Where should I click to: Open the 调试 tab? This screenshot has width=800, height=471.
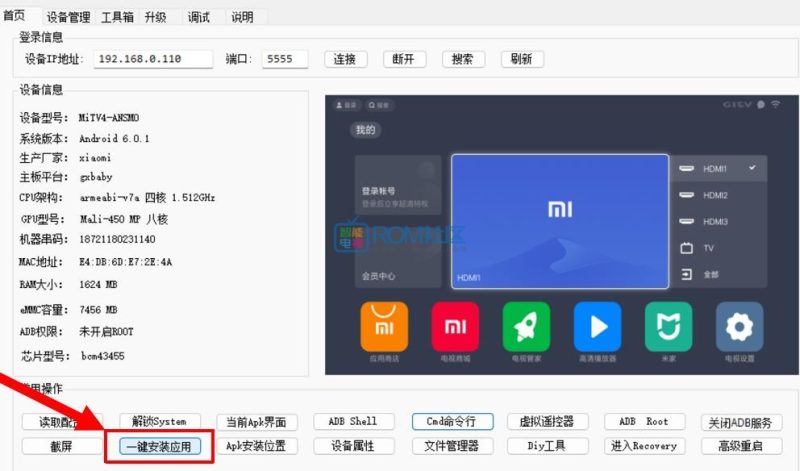click(198, 17)
